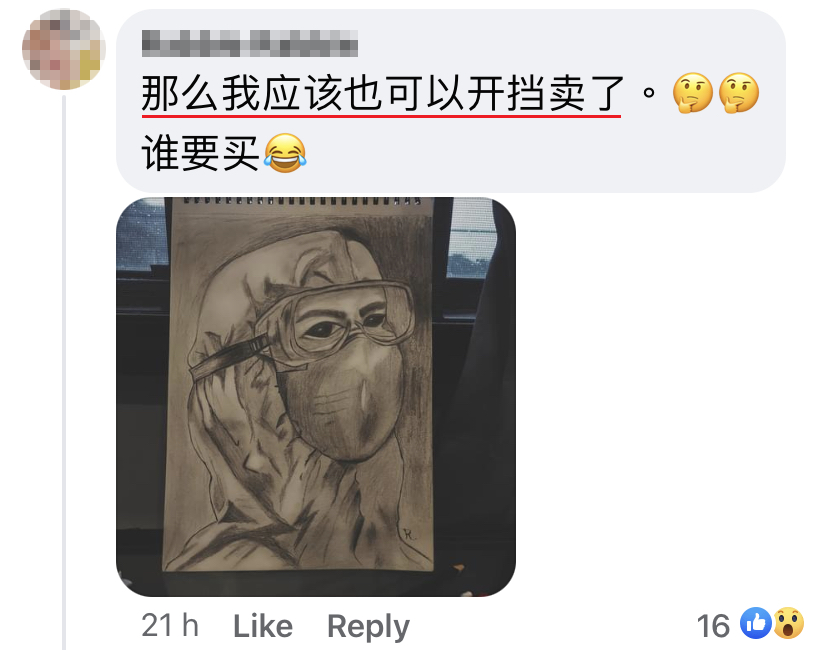Click the wow face reaction icon
Screen dimensions: 828x650
[x=788, y=623]
